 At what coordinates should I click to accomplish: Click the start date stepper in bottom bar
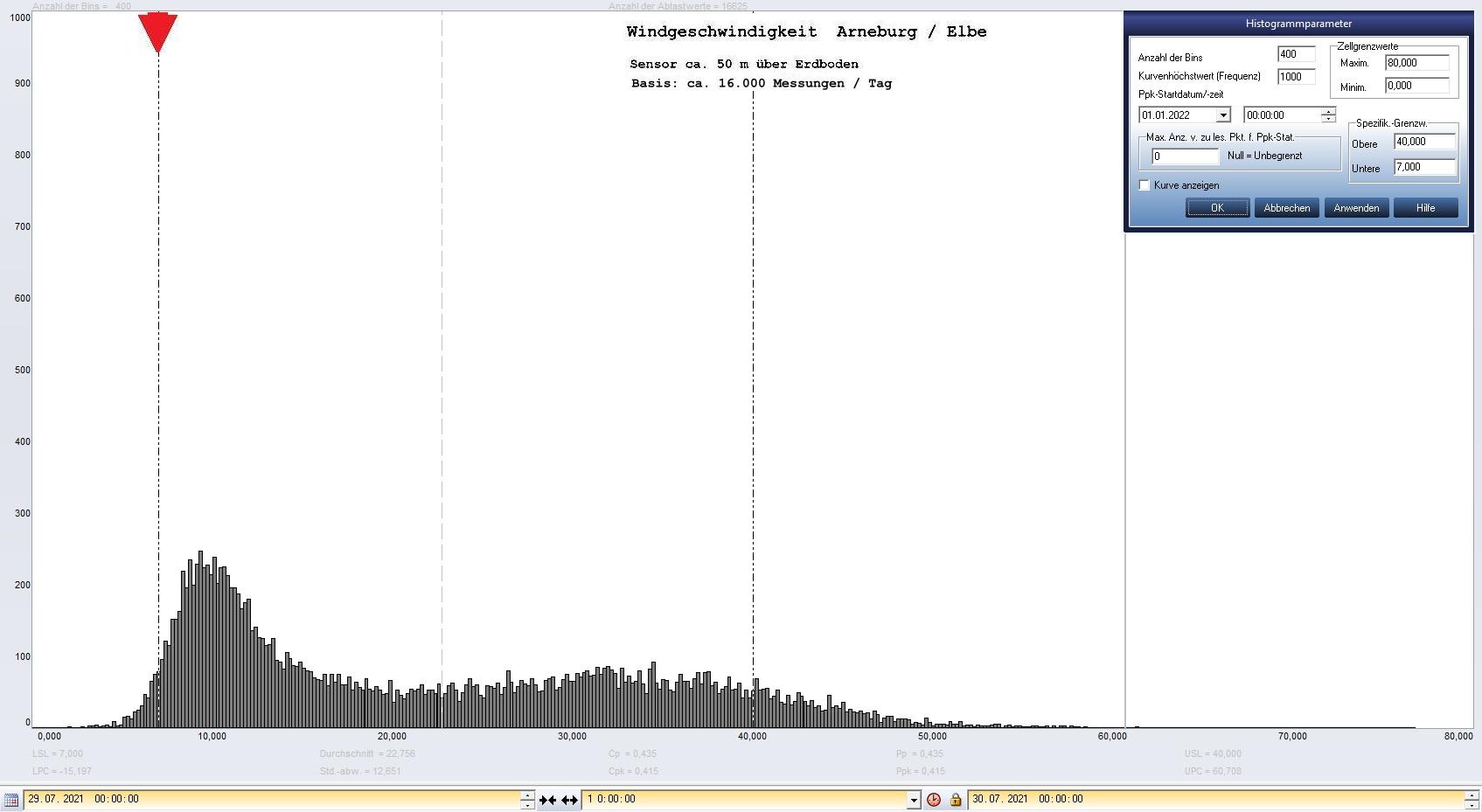[527, 800]
